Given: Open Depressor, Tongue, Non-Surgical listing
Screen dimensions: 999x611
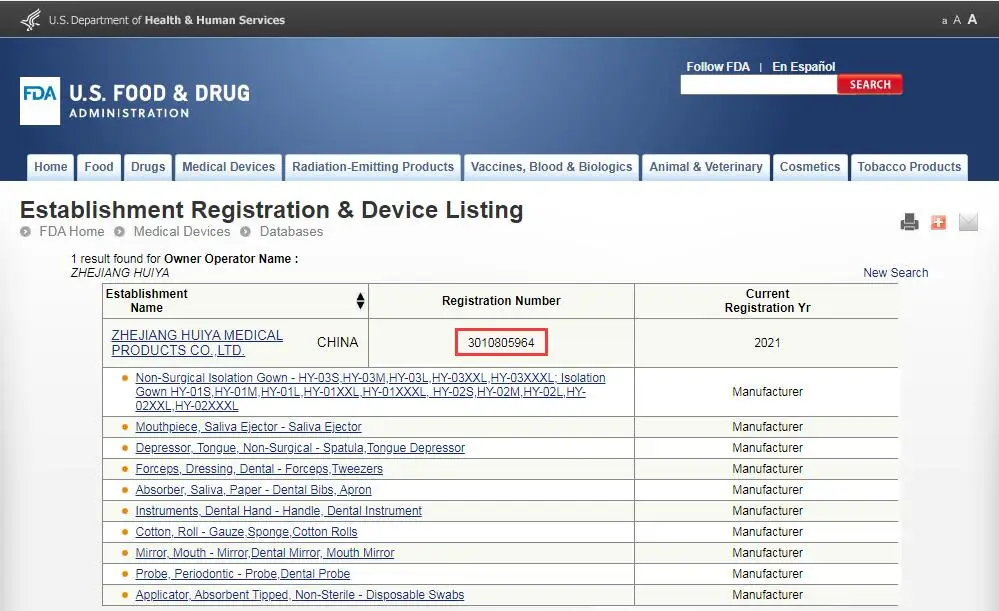Looking at the screenshot, I should click(x=300, y=448).
